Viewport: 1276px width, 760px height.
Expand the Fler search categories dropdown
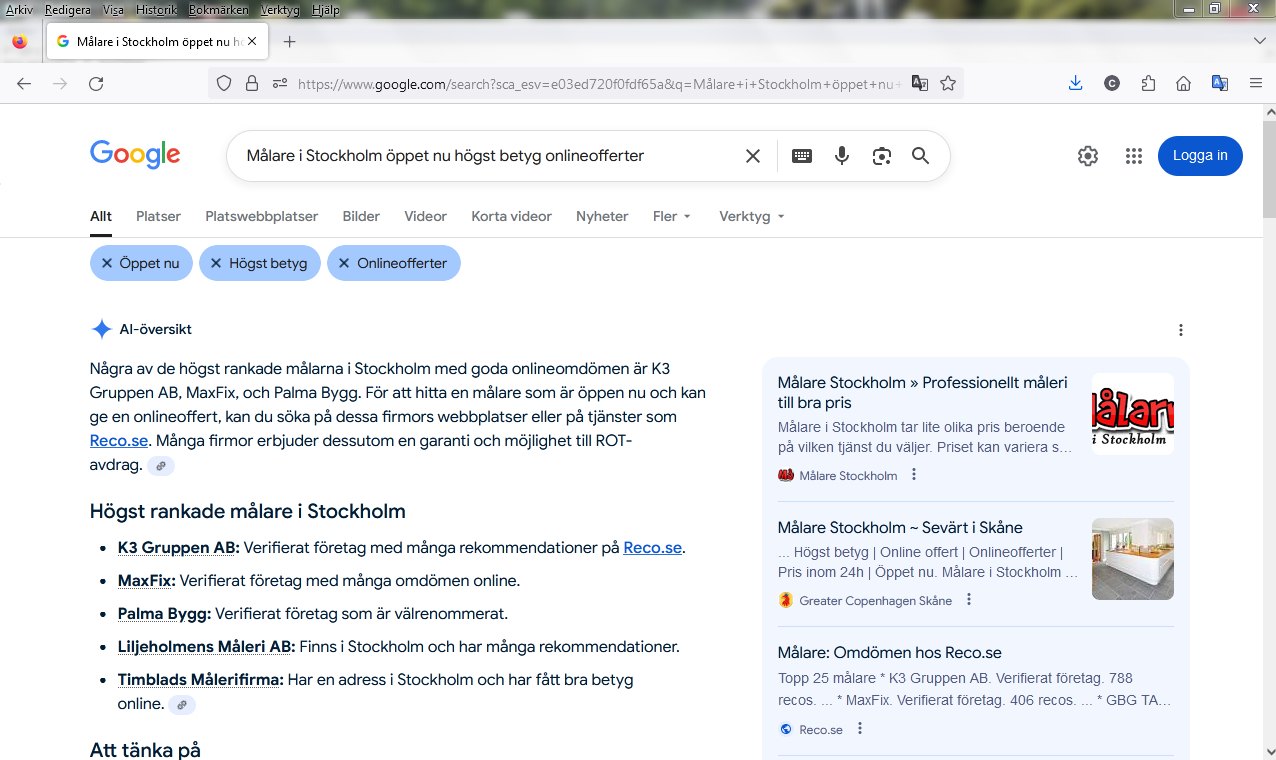click(x=671, y=216)
